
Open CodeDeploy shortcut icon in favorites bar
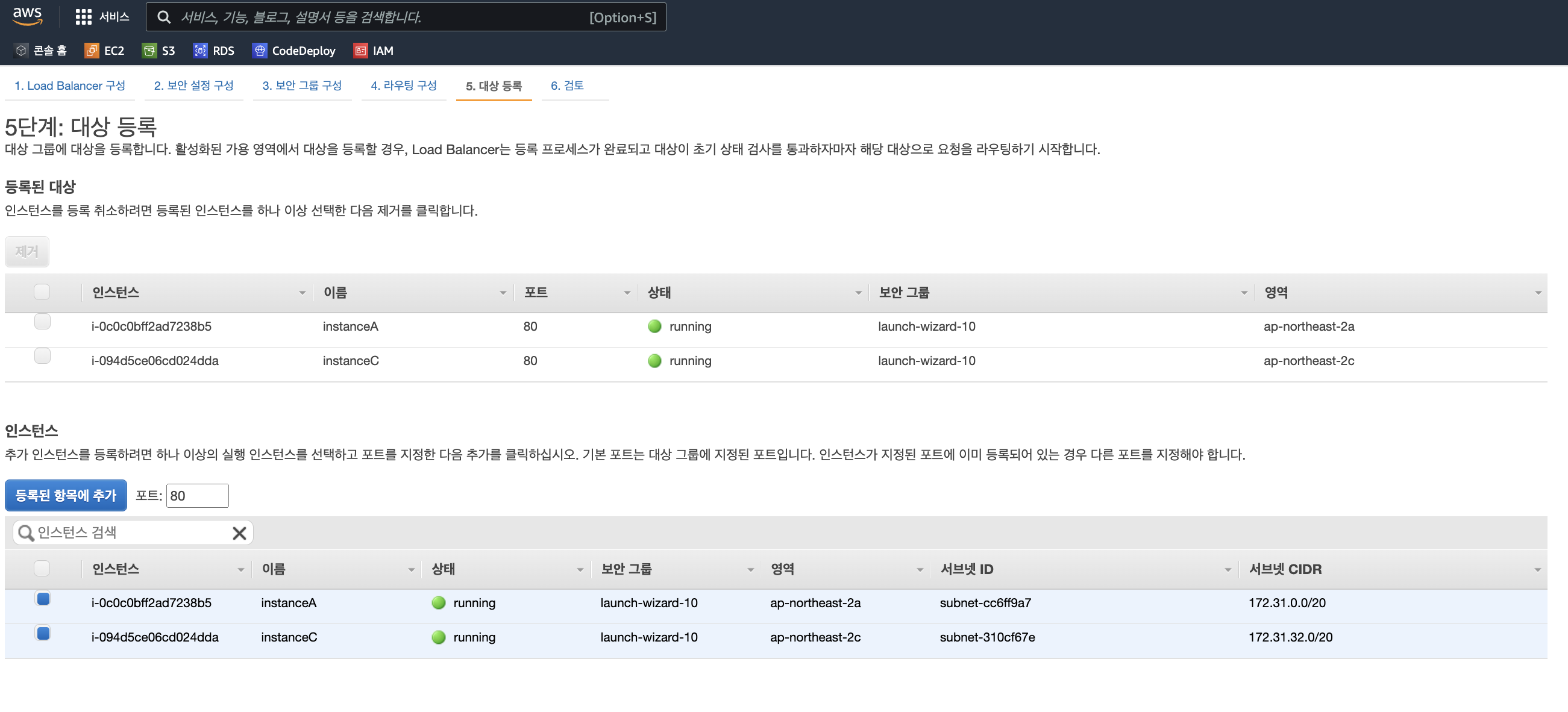click(x=259, y=51)
